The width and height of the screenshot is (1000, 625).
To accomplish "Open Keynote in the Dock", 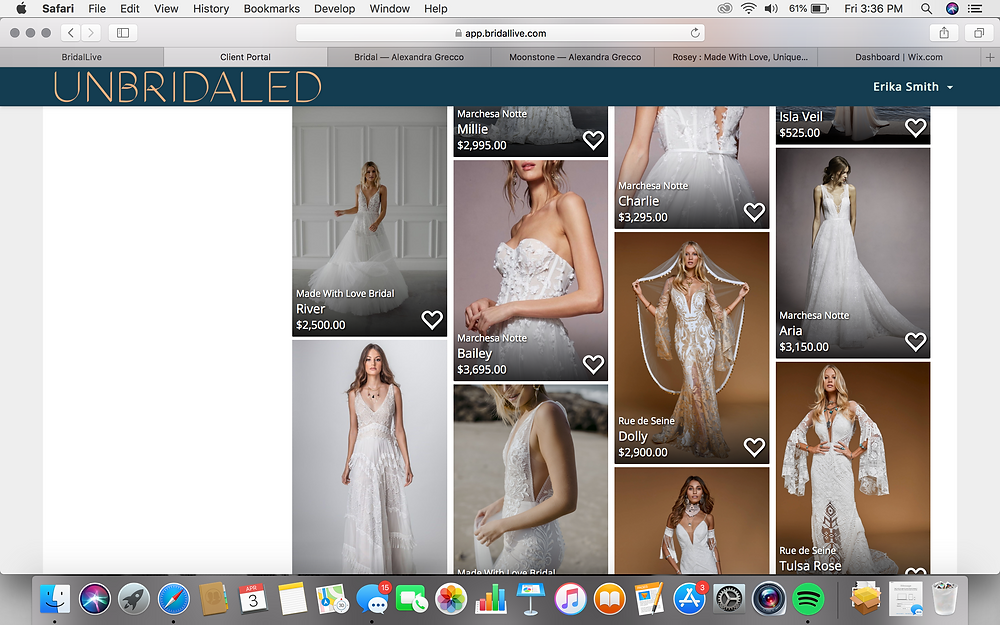I will pyautogui.click(x=530, y=599).
